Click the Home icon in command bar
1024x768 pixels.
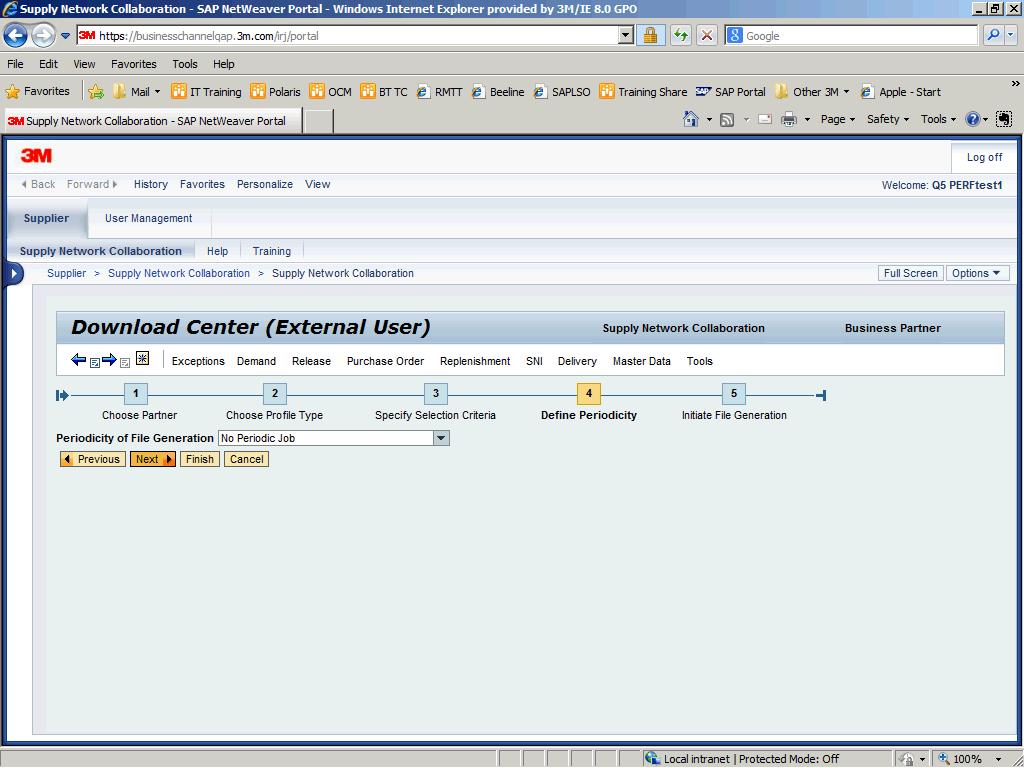tap(690, 120)
